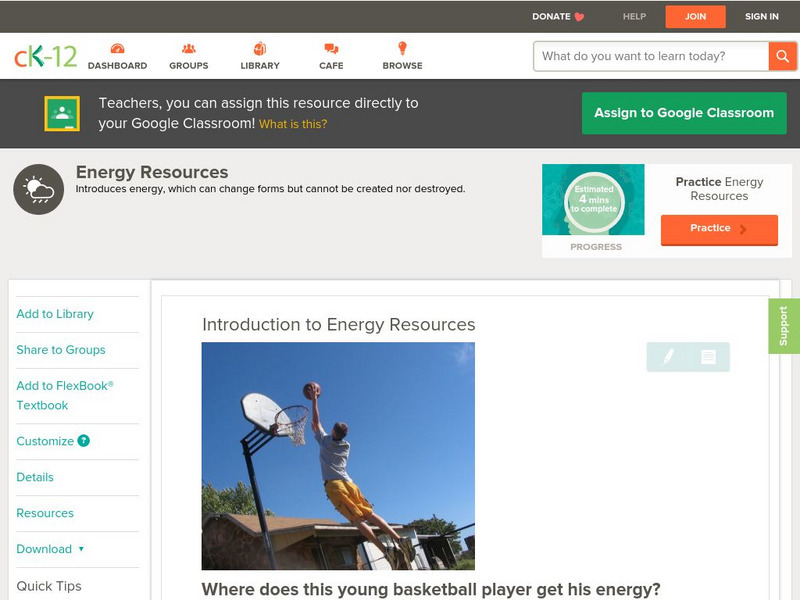800x600 pixels.
Task: Open the Groups people icon
Action: (x=189, y=48)
